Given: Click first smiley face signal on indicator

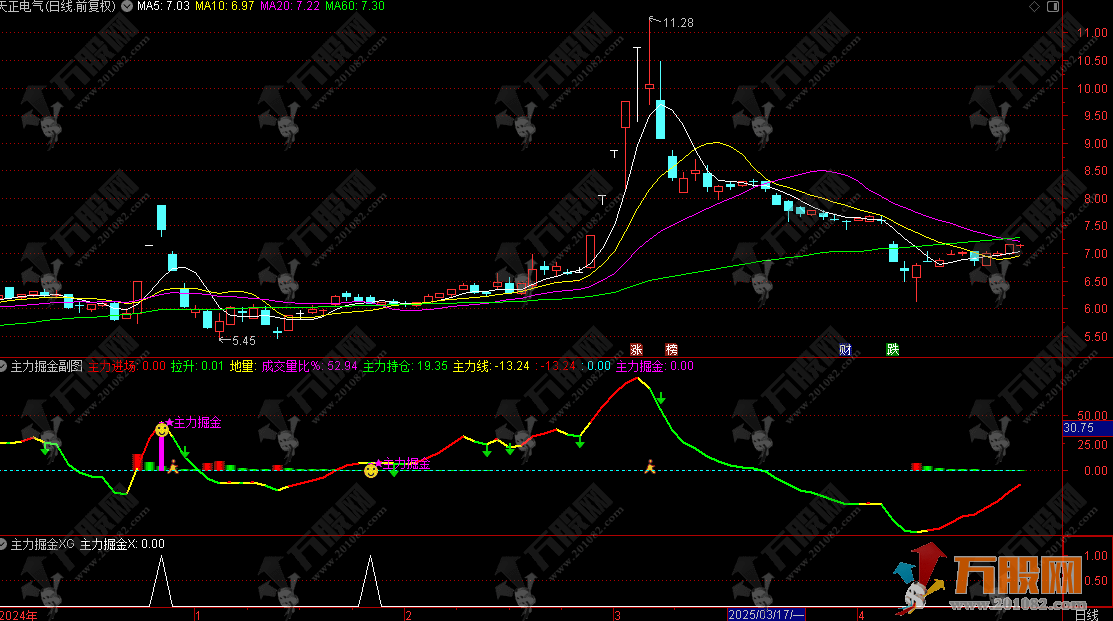Looking at the screenshot, I should [x=162, y=430].
